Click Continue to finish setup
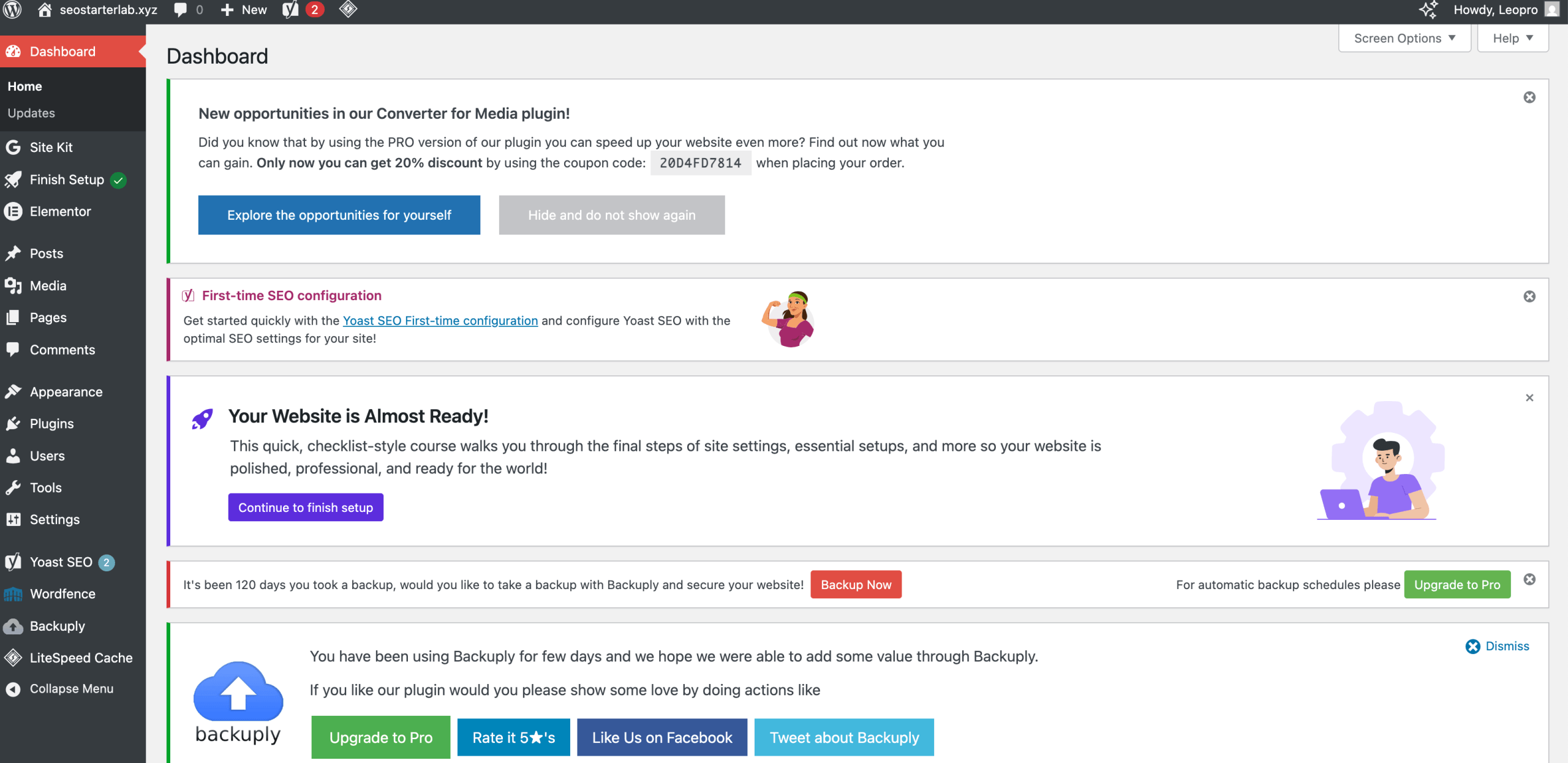This screenshot has width=1568, height=763. [x=305, y=506]
